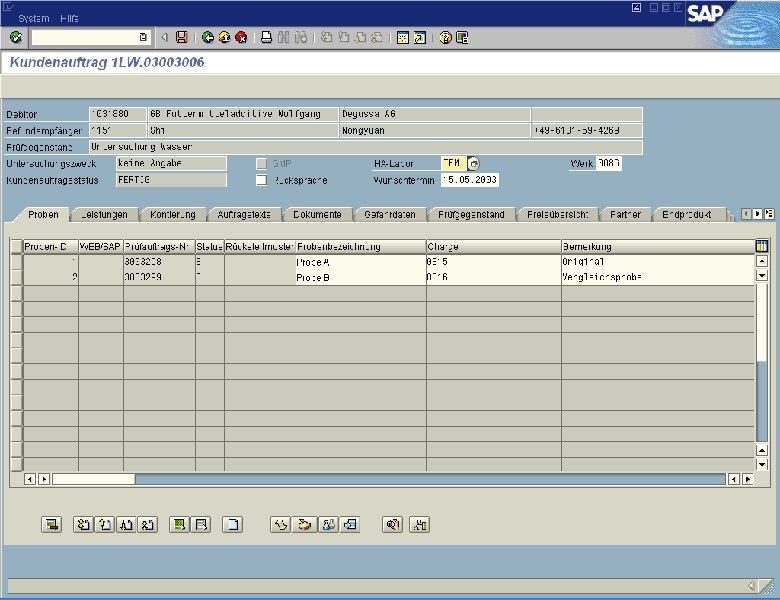The width and height of the screenshot is (780, 600).
Task: Click the Rückstellmuster column header
Action: pos(260,246)
